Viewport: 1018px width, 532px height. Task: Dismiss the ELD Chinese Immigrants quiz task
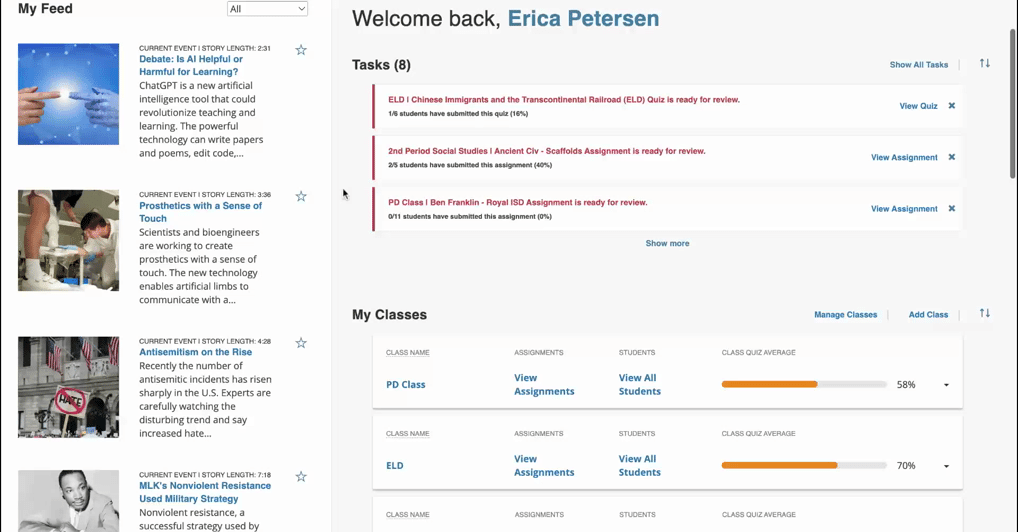(952, 106)
